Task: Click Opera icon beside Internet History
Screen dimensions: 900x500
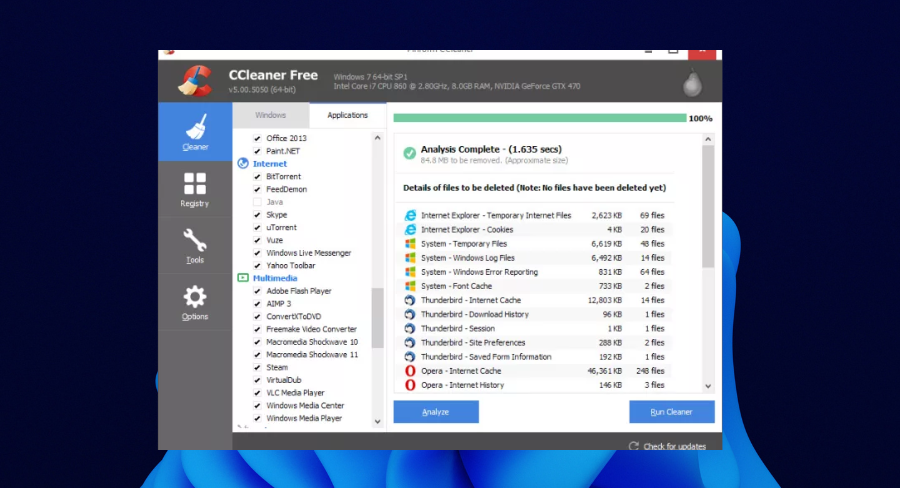Action: tap(410, 385)
